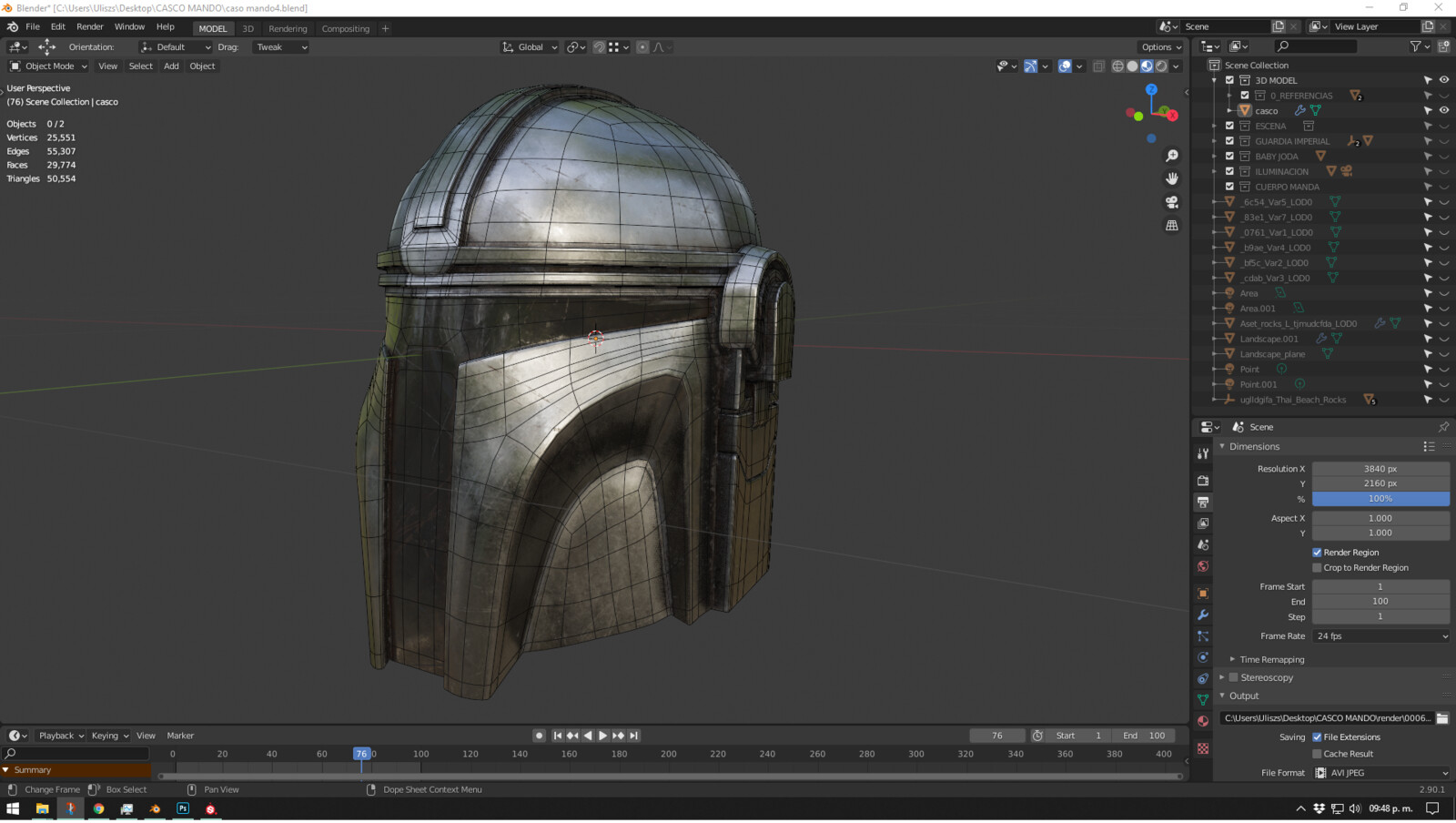Open the Options dropdown
This screenshot has height=823, width=1456.
pyautogui.click(x=1161, y=47)
